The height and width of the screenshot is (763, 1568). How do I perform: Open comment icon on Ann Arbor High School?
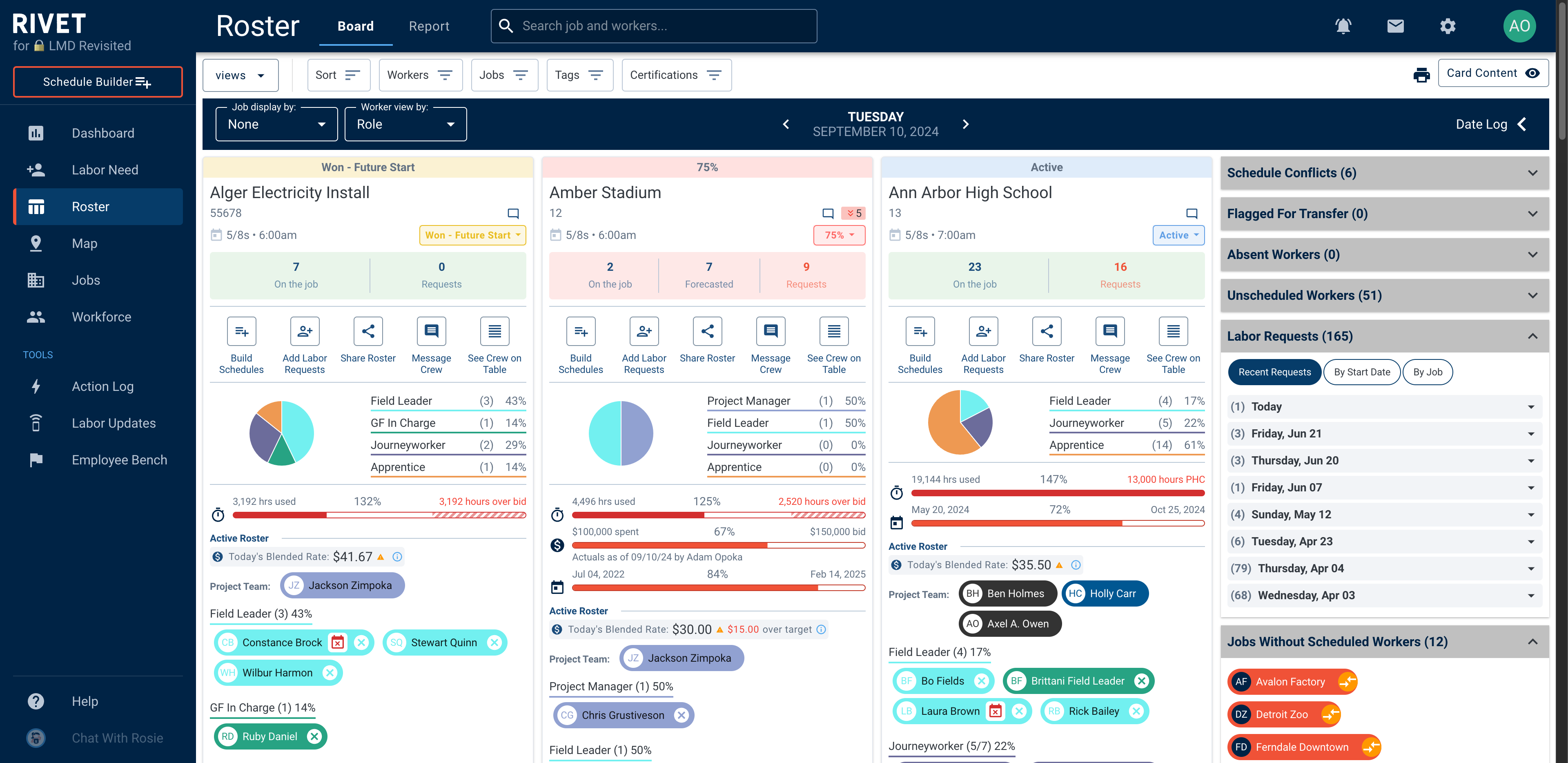(x=1192, y=213)
